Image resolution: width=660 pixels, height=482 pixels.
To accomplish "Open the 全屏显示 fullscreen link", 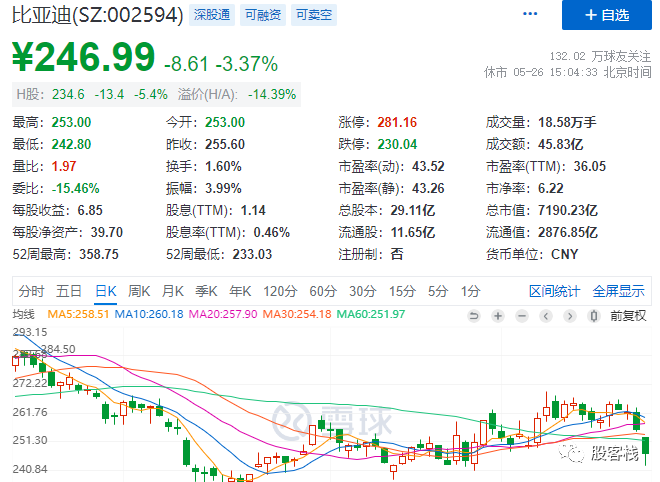I will click(618, 291).
